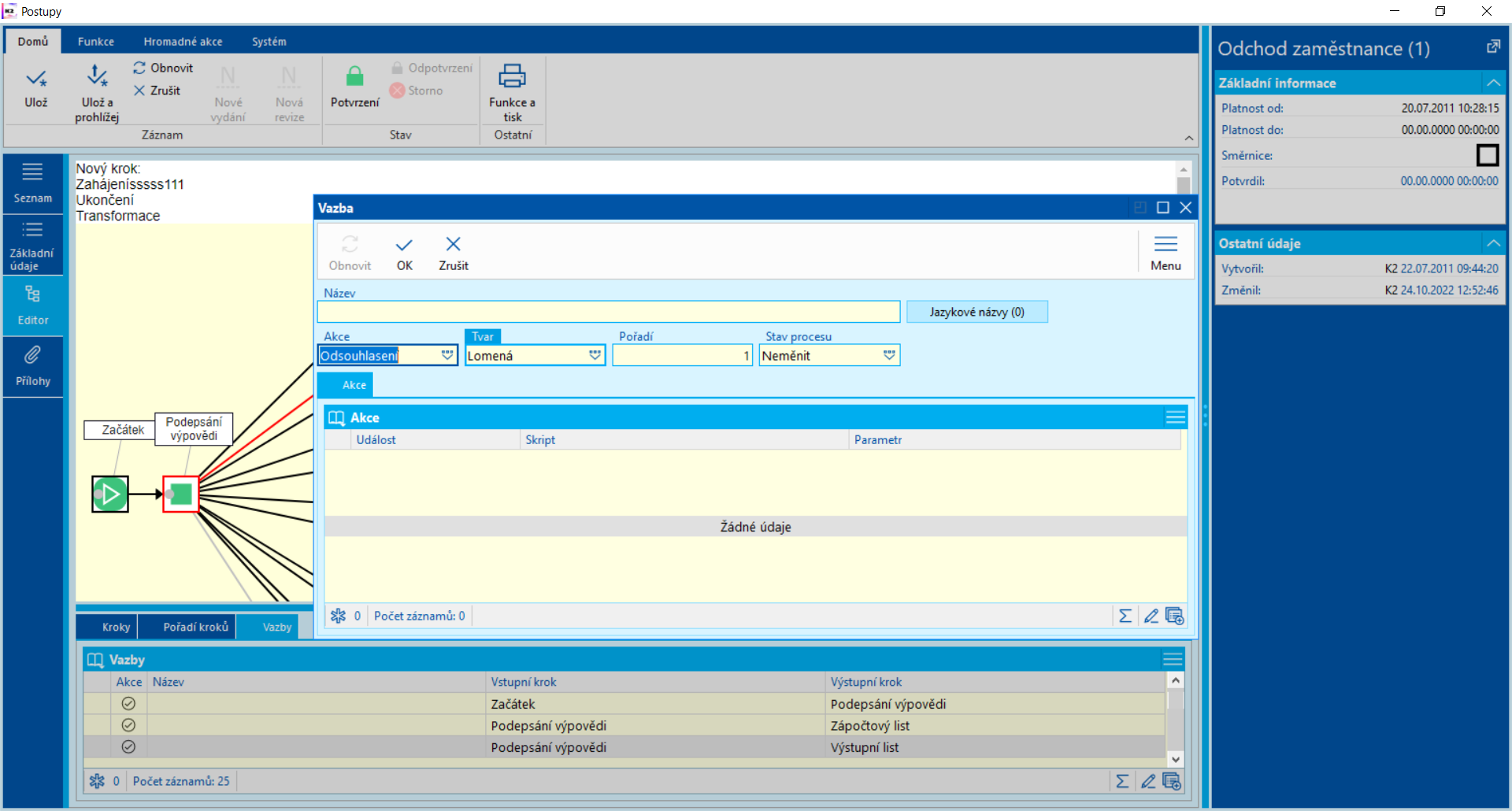Confirm Vazba dialog with OK checkmark

click(x=404, y=253)
